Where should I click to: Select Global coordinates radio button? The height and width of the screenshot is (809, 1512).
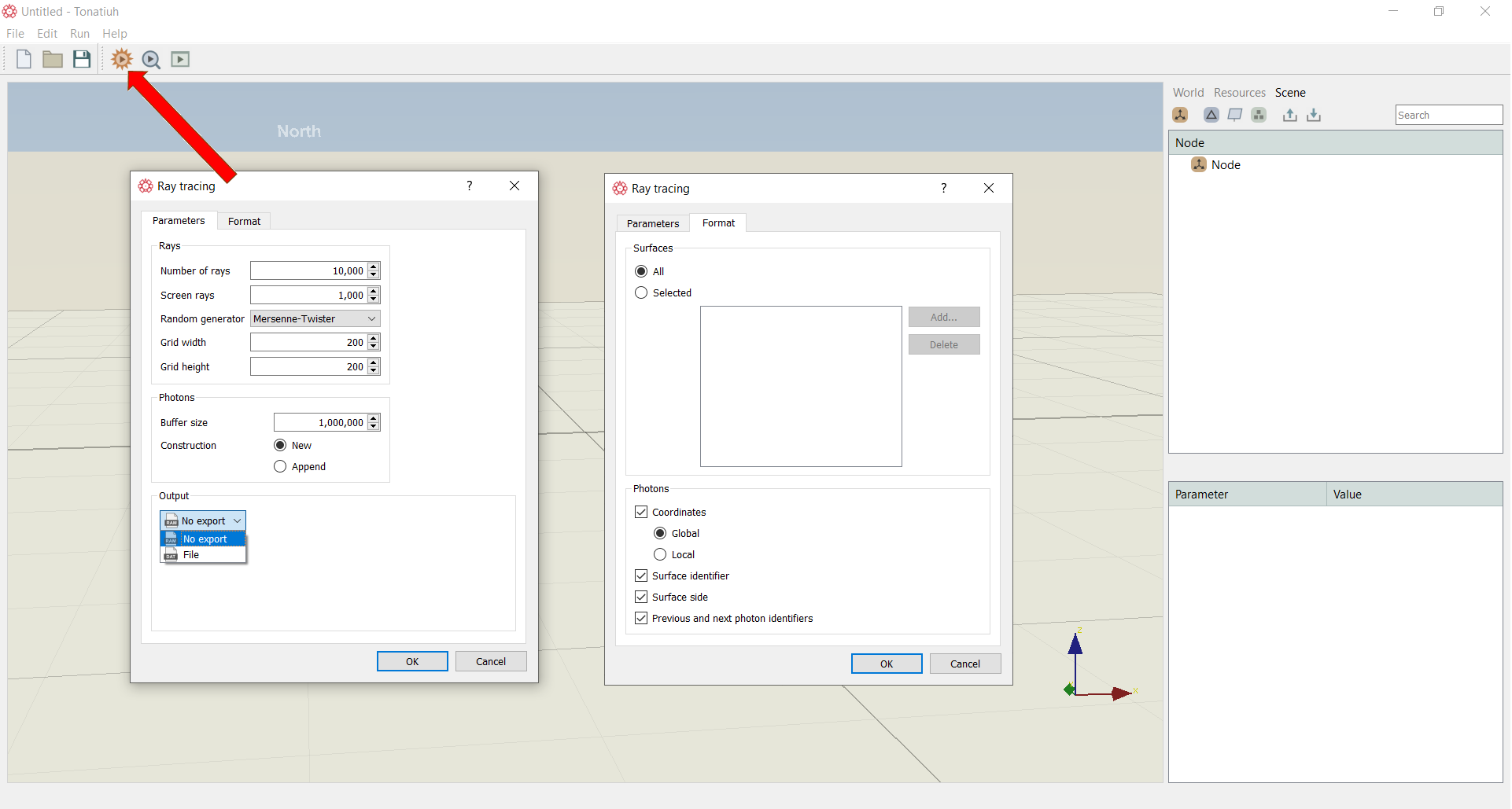pos(660,533)
